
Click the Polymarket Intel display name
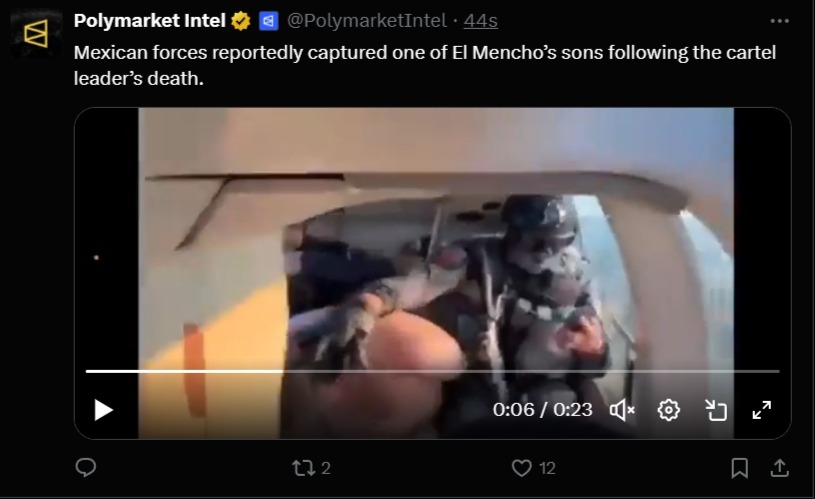coord(150,21)
